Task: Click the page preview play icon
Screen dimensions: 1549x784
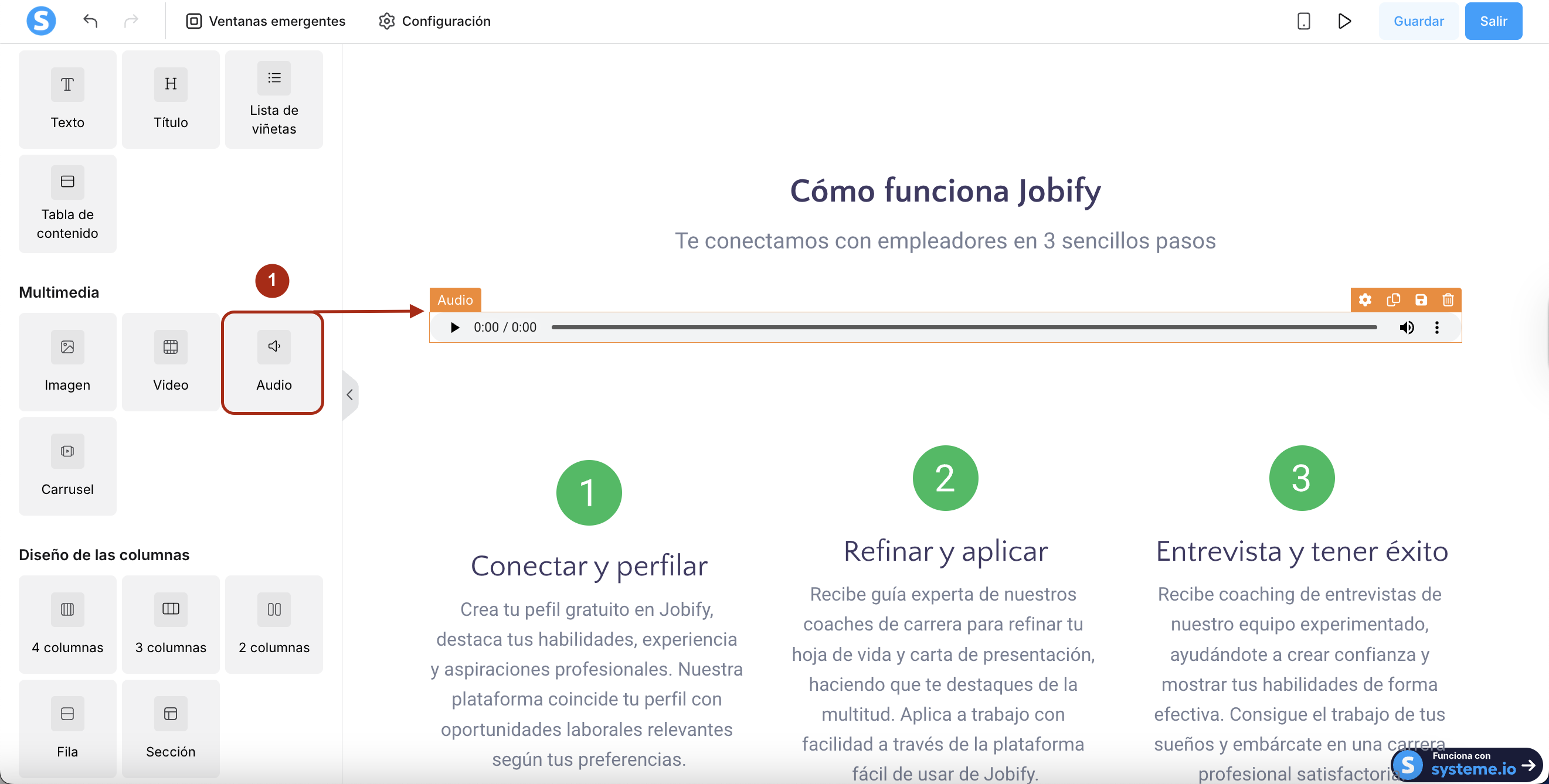Action: point(1344,21)
